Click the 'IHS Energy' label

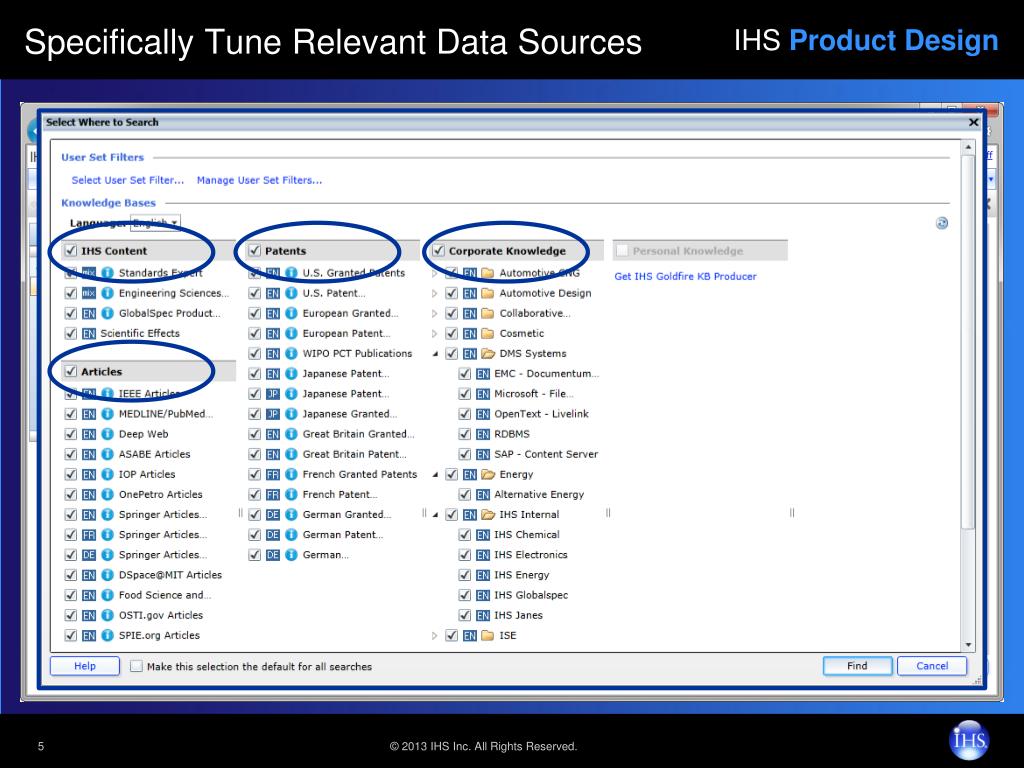point(521,575)
